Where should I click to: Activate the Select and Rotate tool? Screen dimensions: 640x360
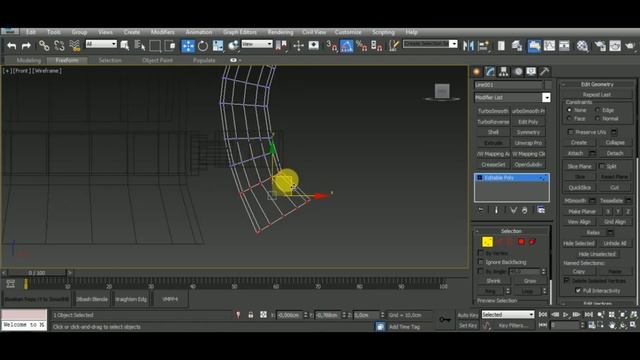point(203,46)
